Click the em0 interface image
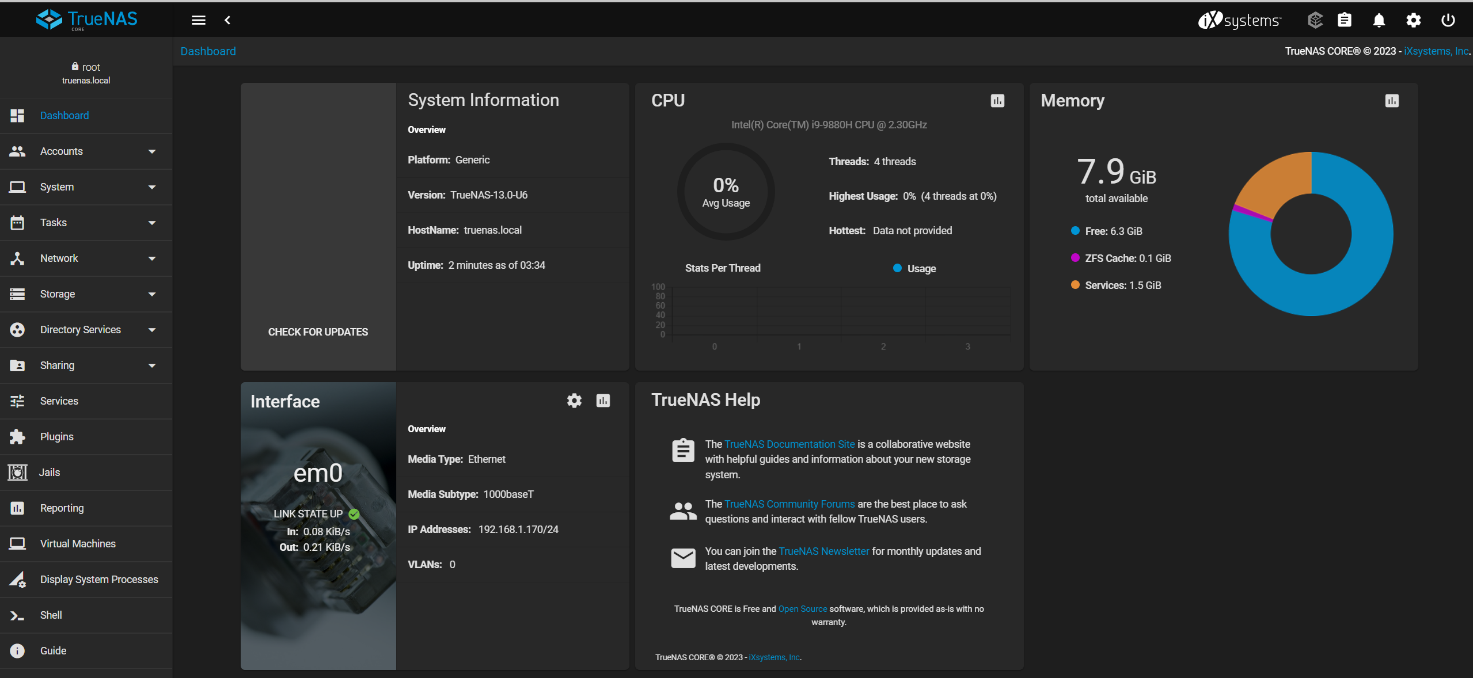This screenshot has width=1473, height=678. click(x=318, y=526)
